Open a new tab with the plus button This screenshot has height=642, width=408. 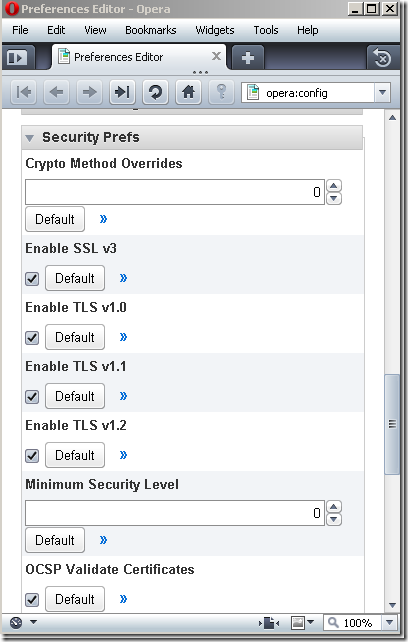click(248, 58)
